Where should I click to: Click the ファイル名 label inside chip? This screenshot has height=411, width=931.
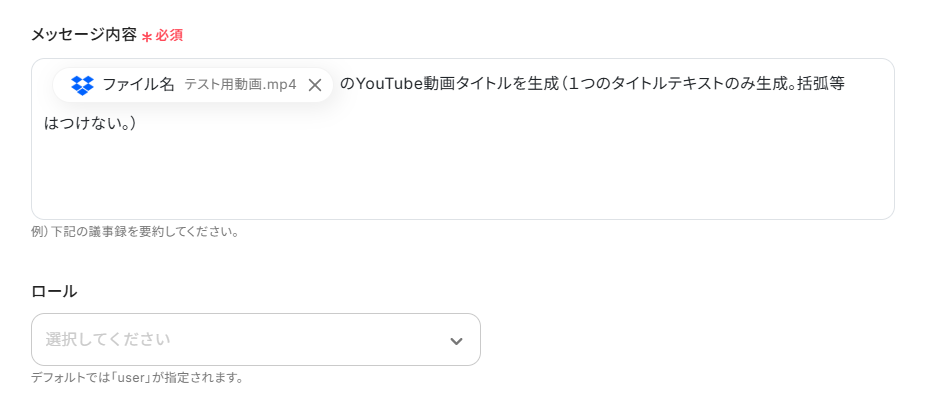[x=138, y=85]
